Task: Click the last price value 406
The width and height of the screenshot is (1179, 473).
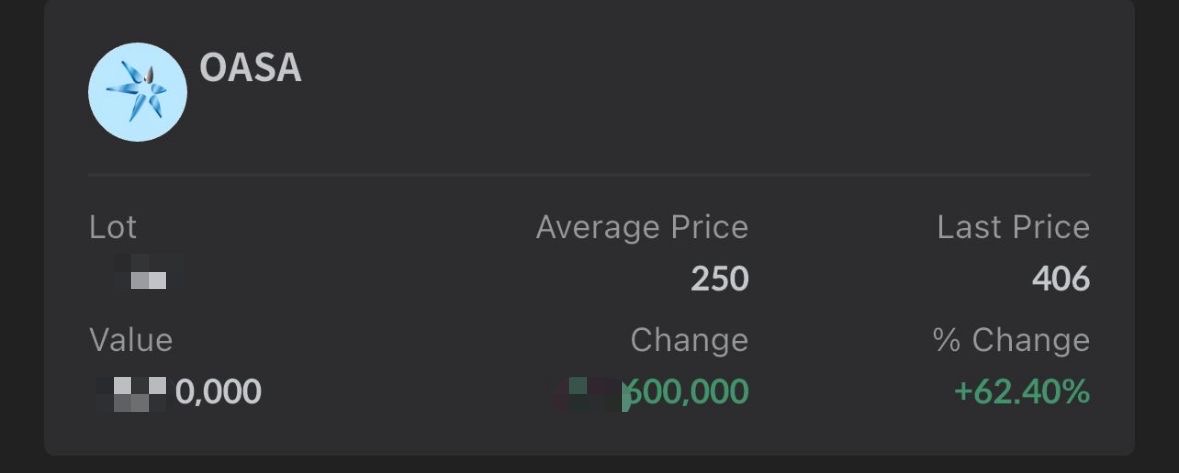Action: tap(1060, 278)
